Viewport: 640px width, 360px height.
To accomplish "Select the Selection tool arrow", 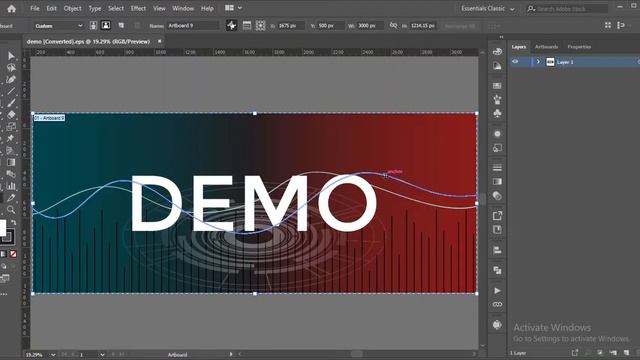I will pyautogui.click(x=11, y=56).
